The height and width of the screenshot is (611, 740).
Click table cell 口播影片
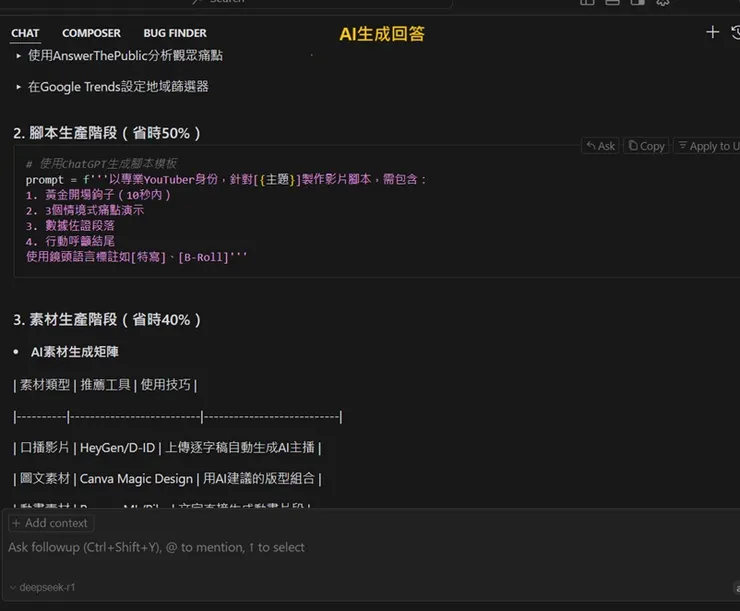tap(45, 448)
